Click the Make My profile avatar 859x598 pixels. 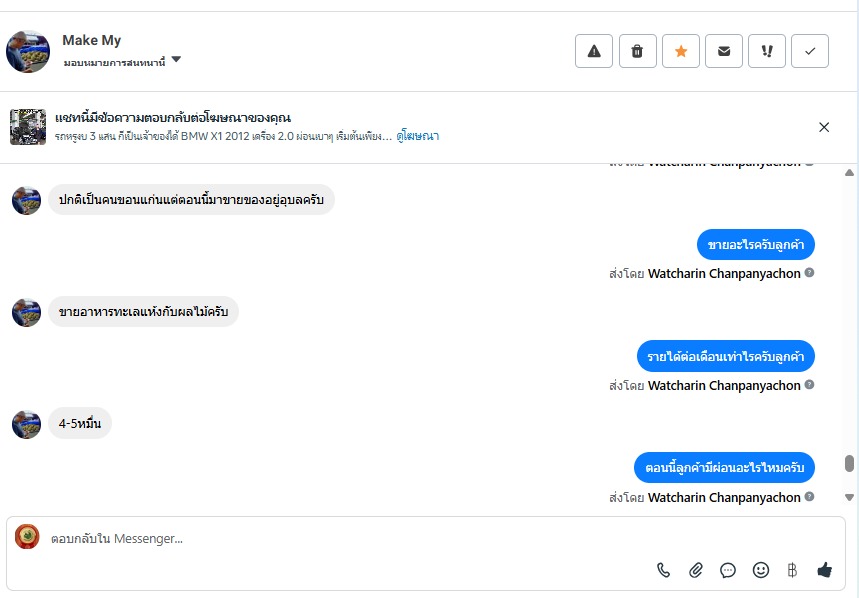tap(28, 51)
